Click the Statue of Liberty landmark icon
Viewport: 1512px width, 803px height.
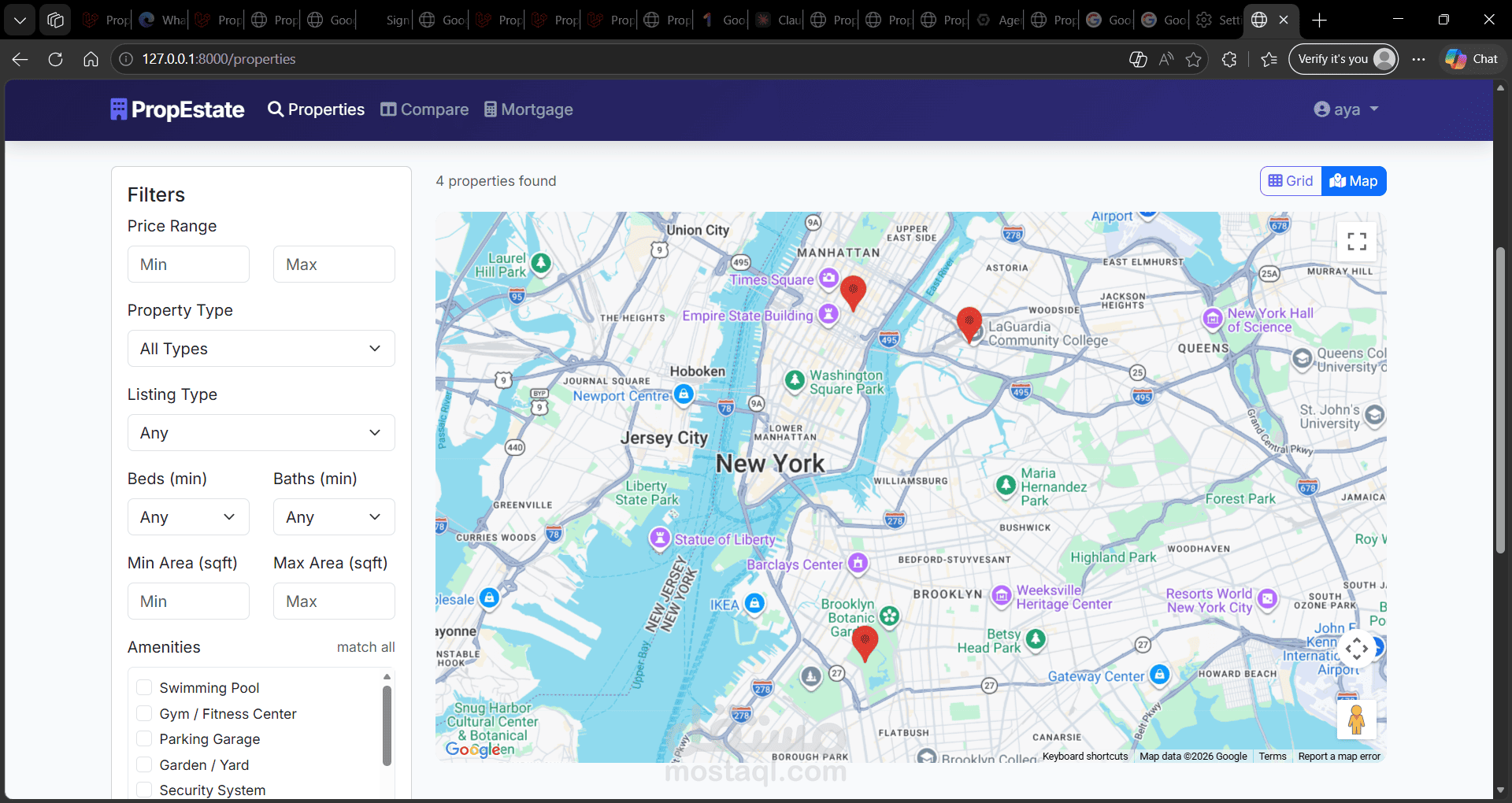659,538
